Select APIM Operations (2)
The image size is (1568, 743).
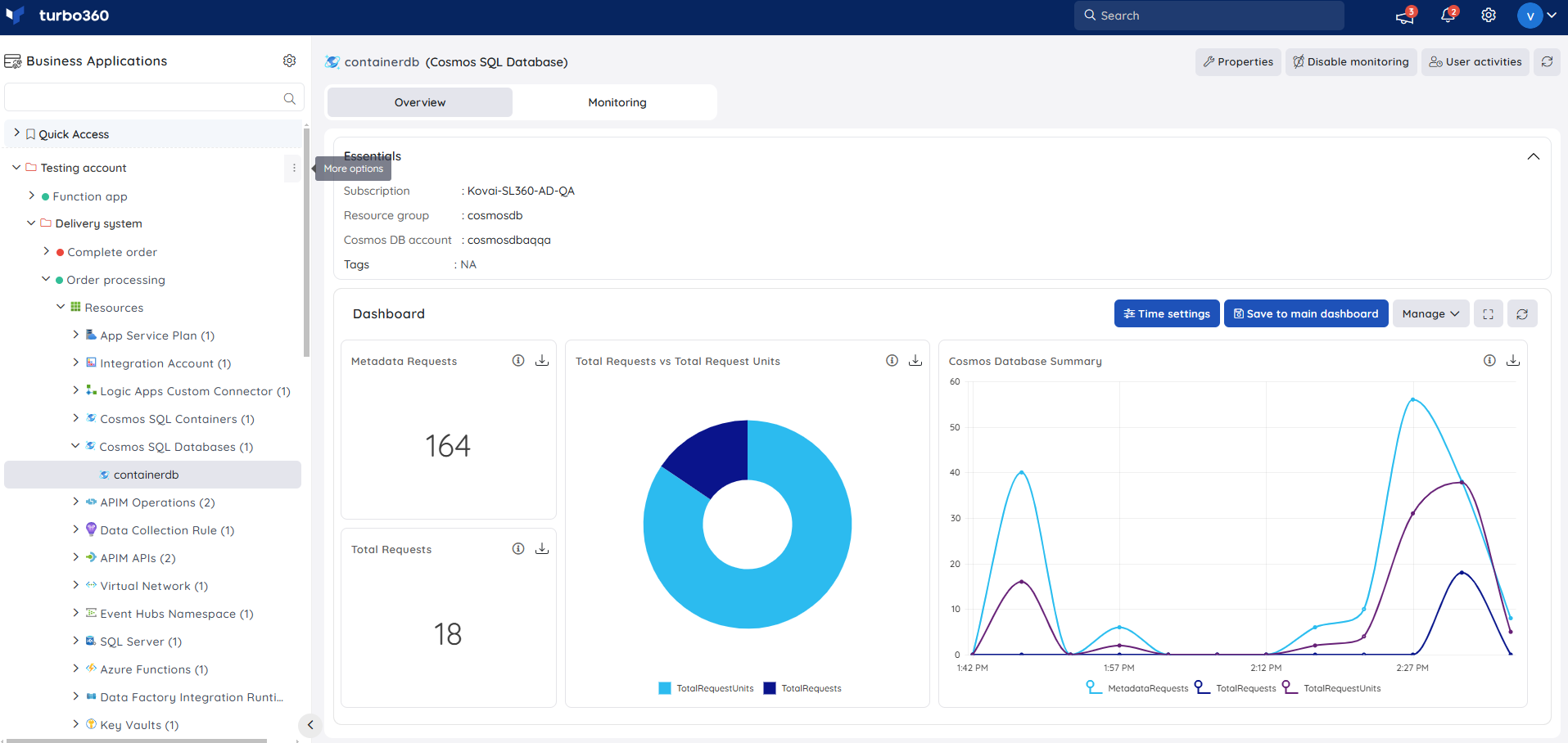pos(157,502)
